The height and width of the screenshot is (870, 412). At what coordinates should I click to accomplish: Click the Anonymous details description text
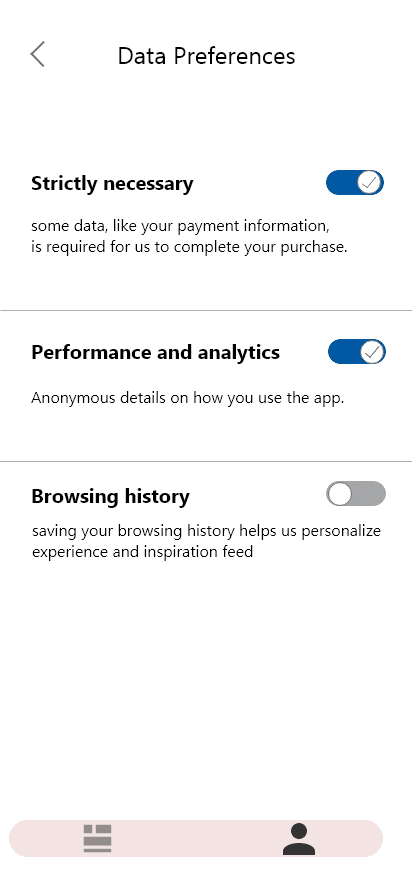pyautogui.click(x=187, y=398)
